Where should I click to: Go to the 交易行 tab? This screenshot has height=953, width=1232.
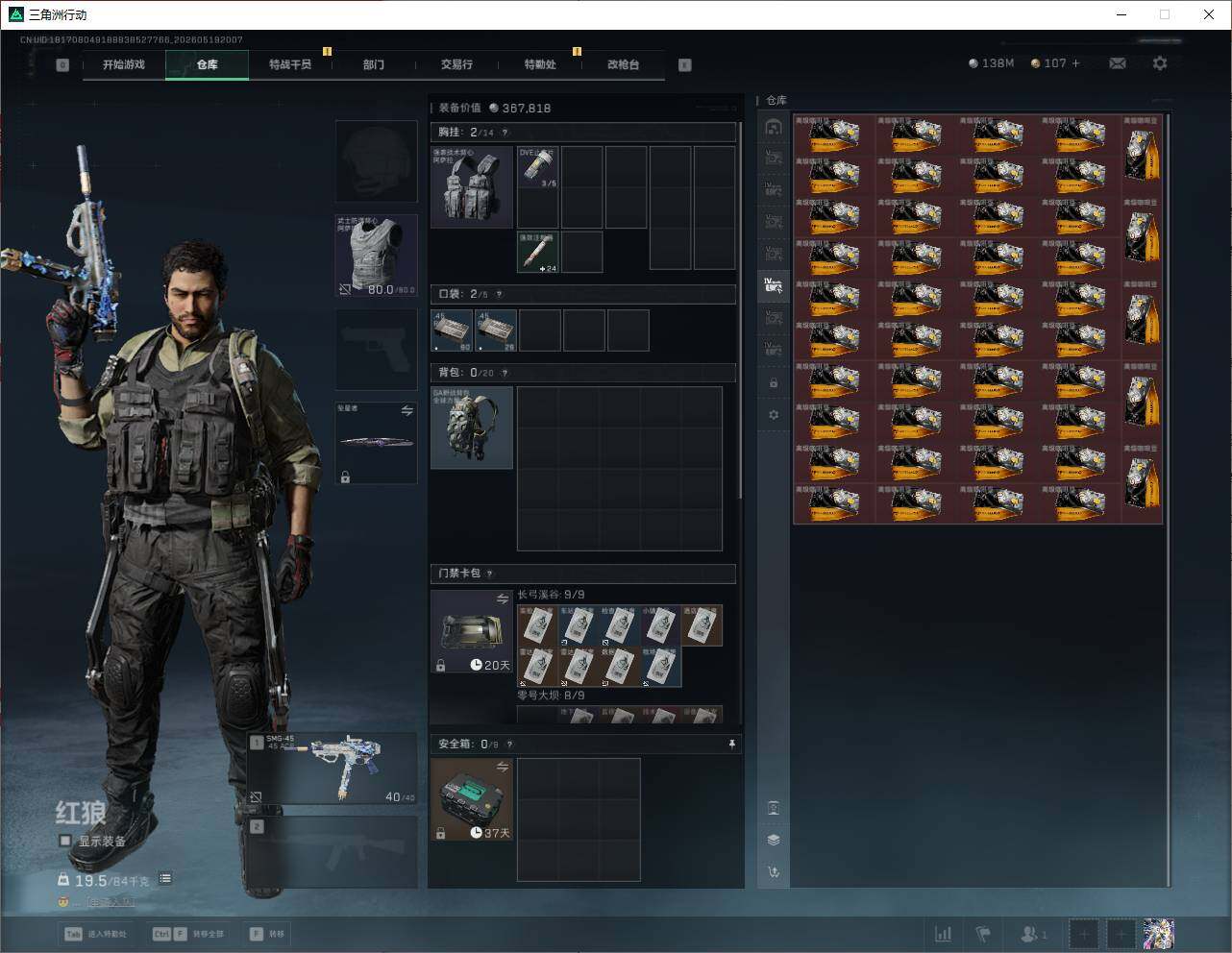[456, 64]
